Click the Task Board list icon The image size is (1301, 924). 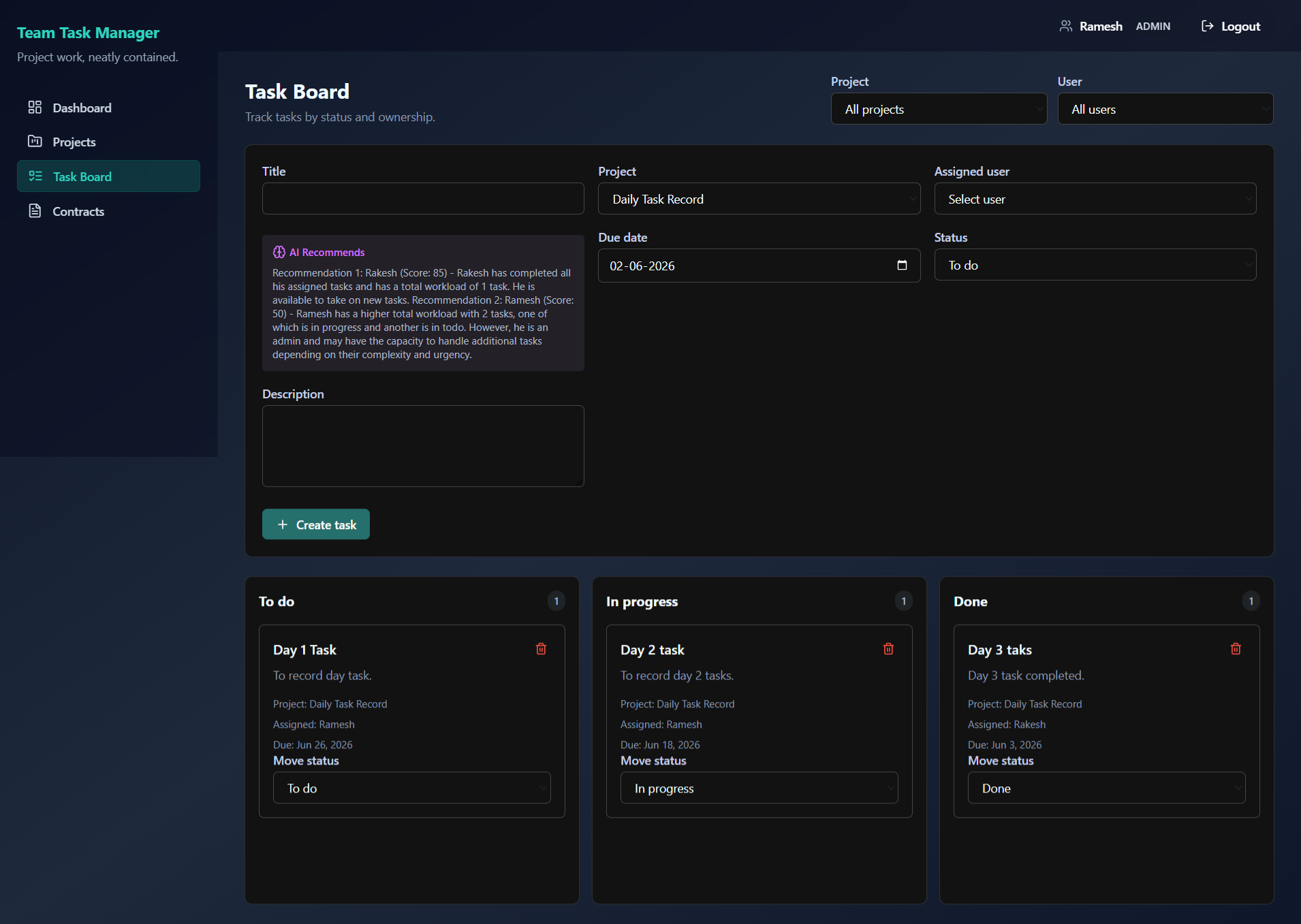pos(35,176)
